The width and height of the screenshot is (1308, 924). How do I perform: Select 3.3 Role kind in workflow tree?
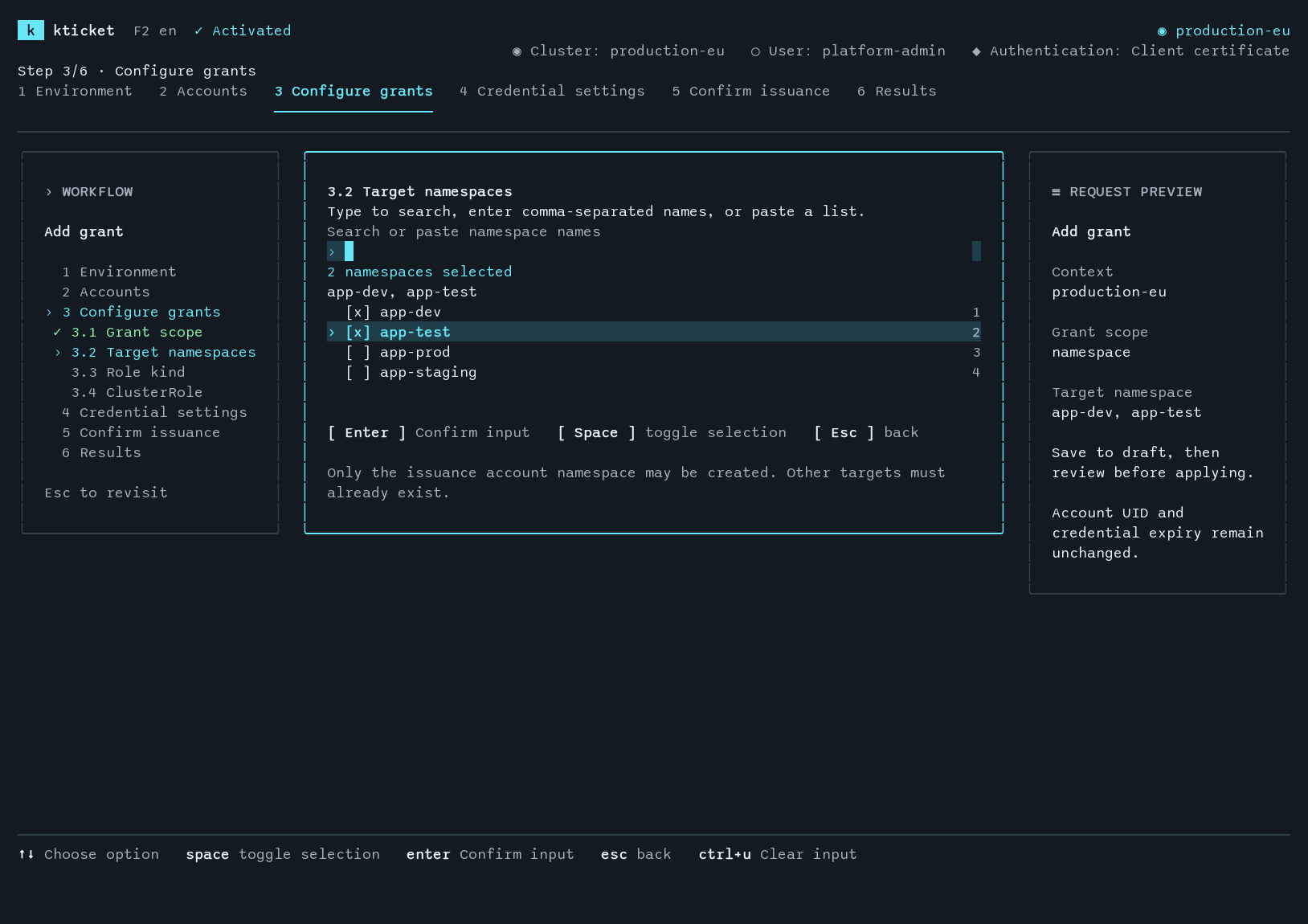coord(129,372)
